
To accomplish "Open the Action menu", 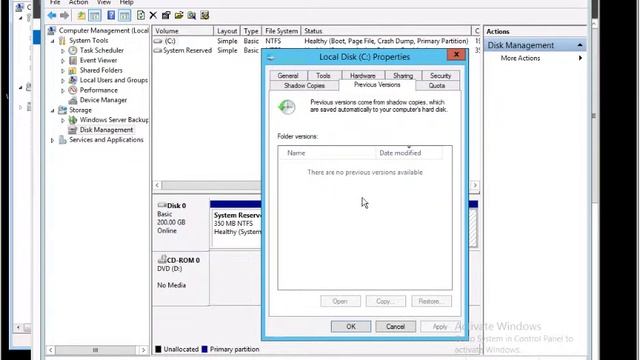I will click(78, 2).
